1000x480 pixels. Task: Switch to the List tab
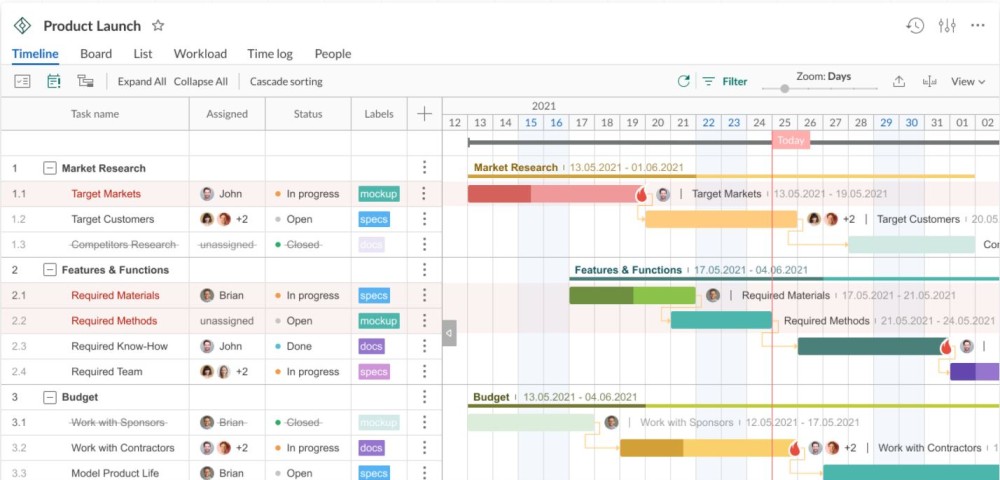click(x=143, y=54)
